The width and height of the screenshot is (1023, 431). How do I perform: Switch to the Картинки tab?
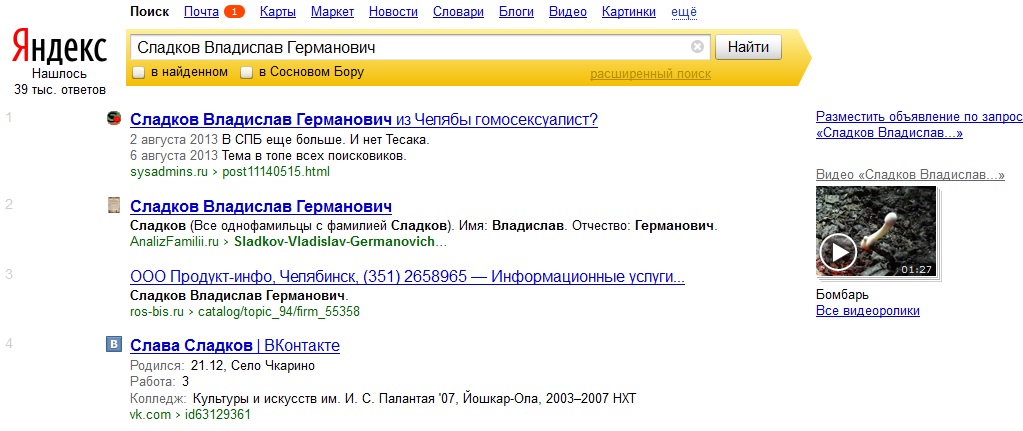pos(630,12)
